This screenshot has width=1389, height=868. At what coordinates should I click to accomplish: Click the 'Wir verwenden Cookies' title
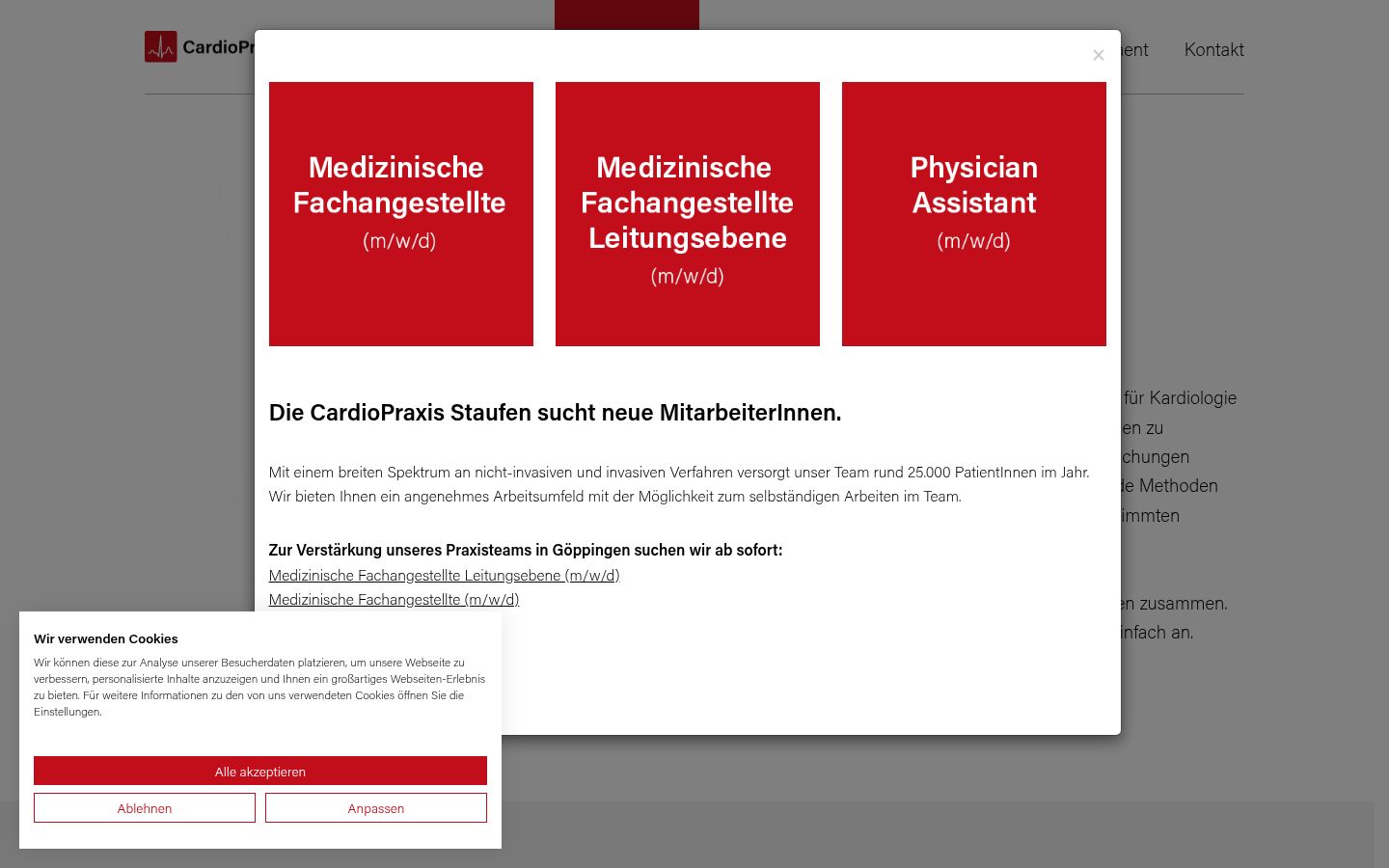pyautogui.click(x=106, y=638)
